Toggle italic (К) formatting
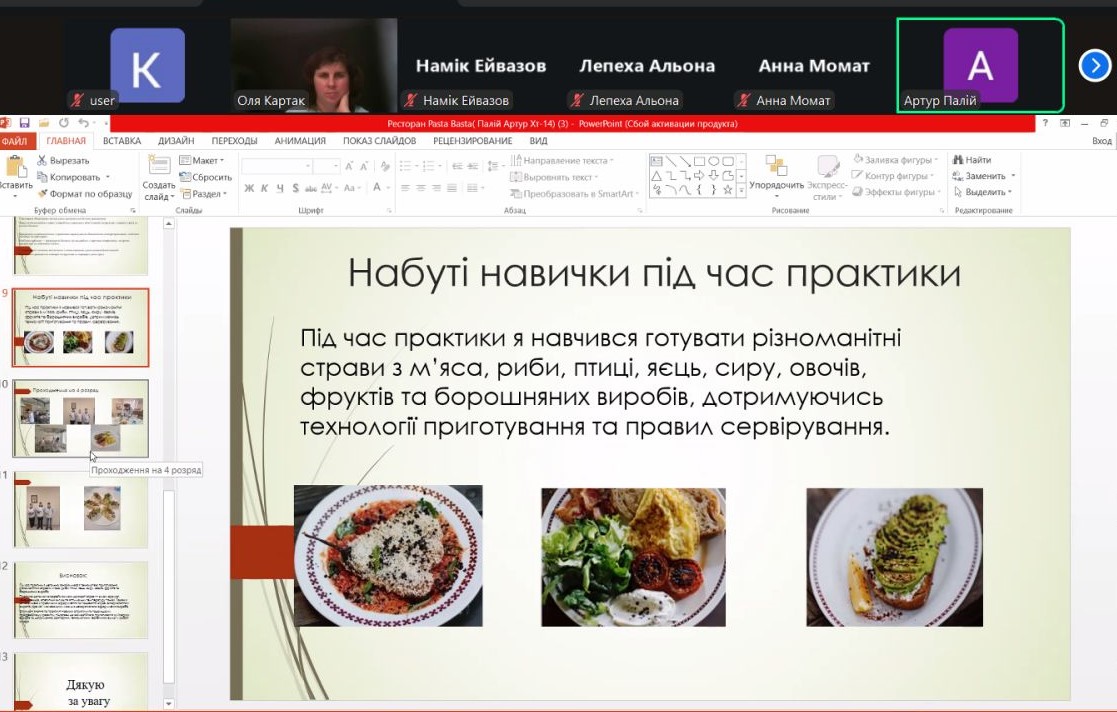Image resolution: width=1117 pixels, height=712 pixels. (265, 188)
